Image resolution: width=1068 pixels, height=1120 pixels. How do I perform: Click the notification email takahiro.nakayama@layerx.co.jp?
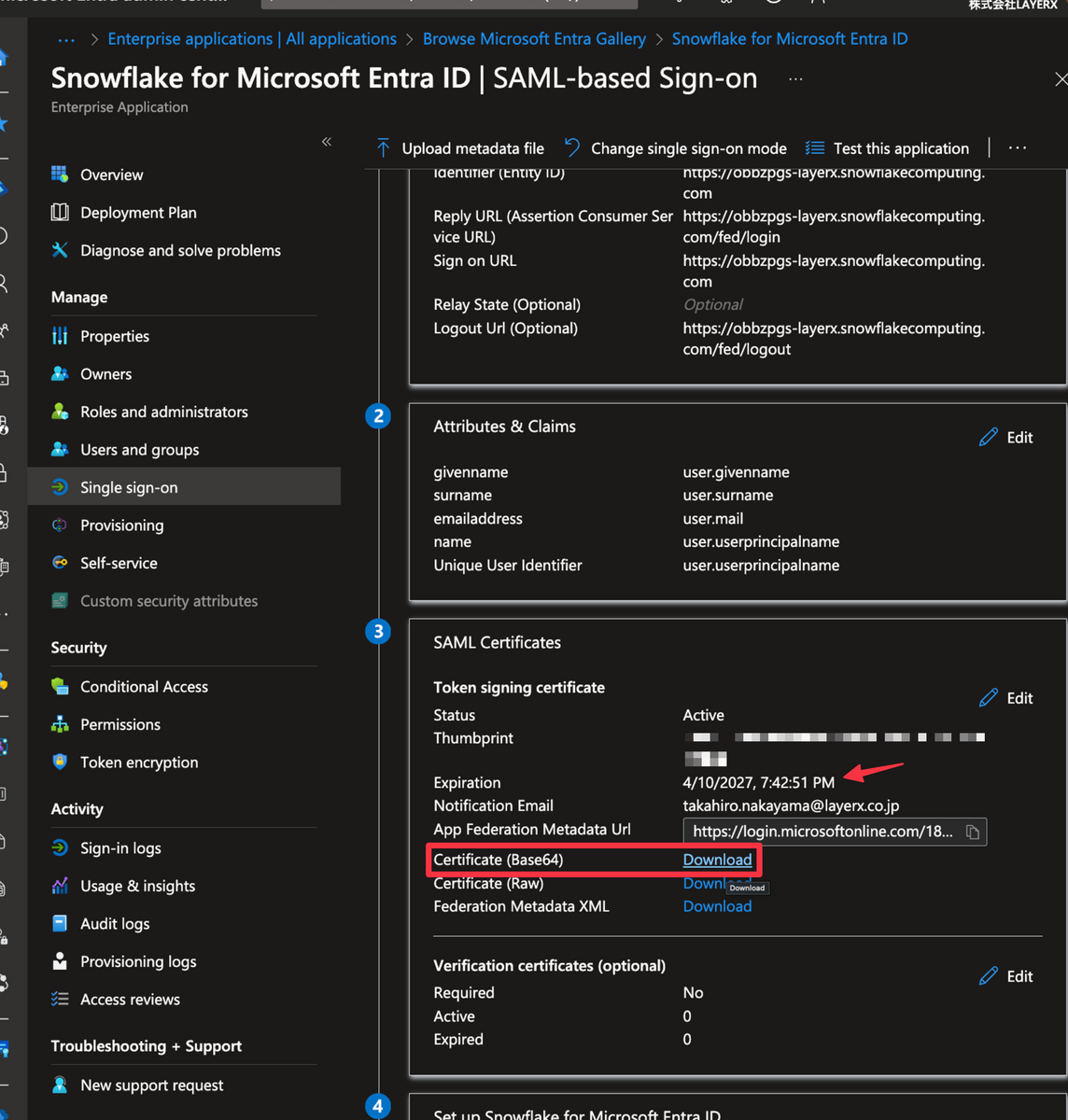[x=791, y=805]
